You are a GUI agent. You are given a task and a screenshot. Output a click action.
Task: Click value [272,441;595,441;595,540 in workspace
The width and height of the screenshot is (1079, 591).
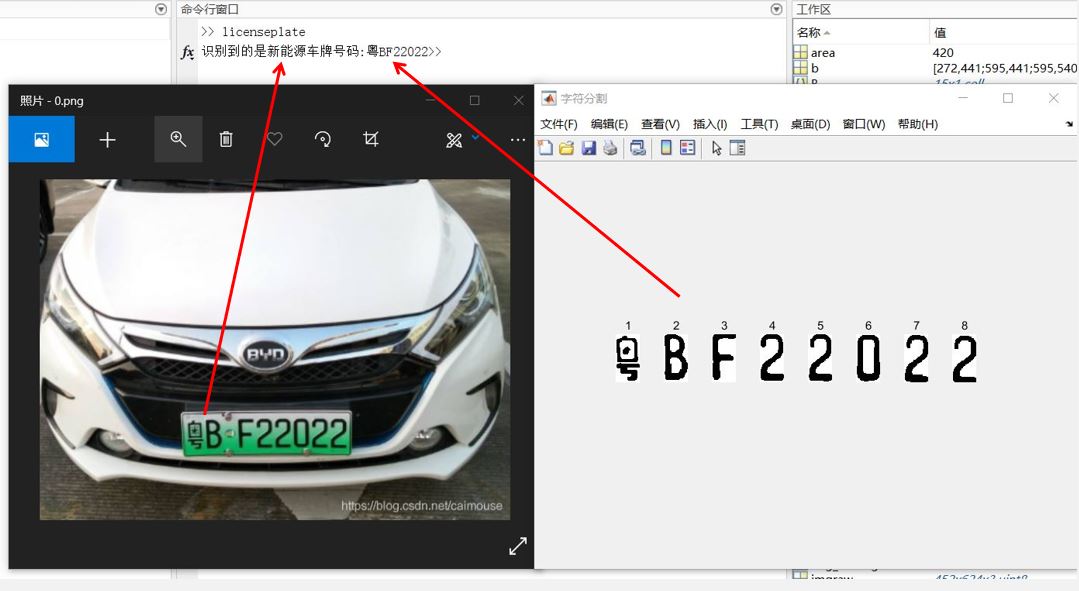pos(1005,68)
